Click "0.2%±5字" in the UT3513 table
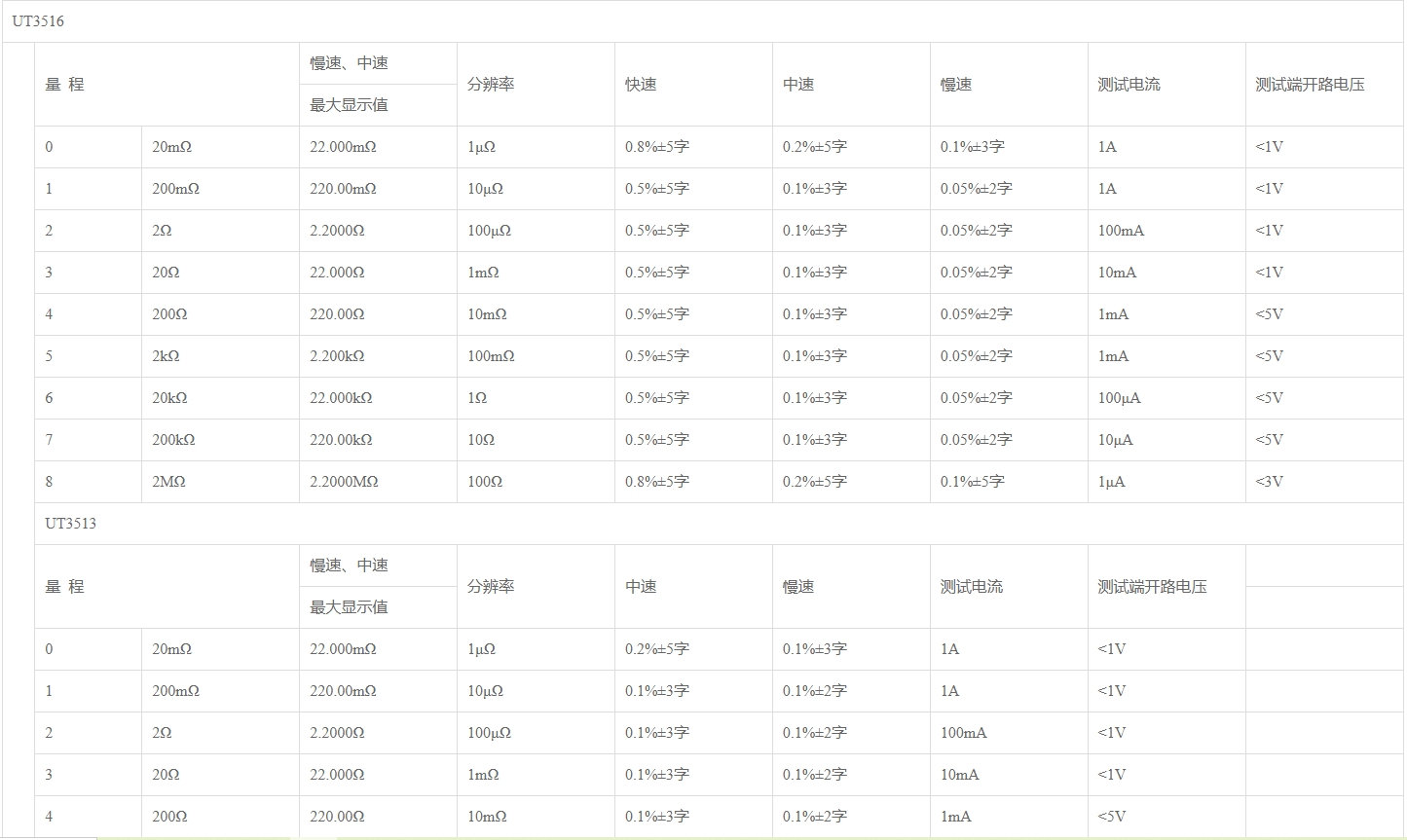1407x840 pixels. point(657,649)
